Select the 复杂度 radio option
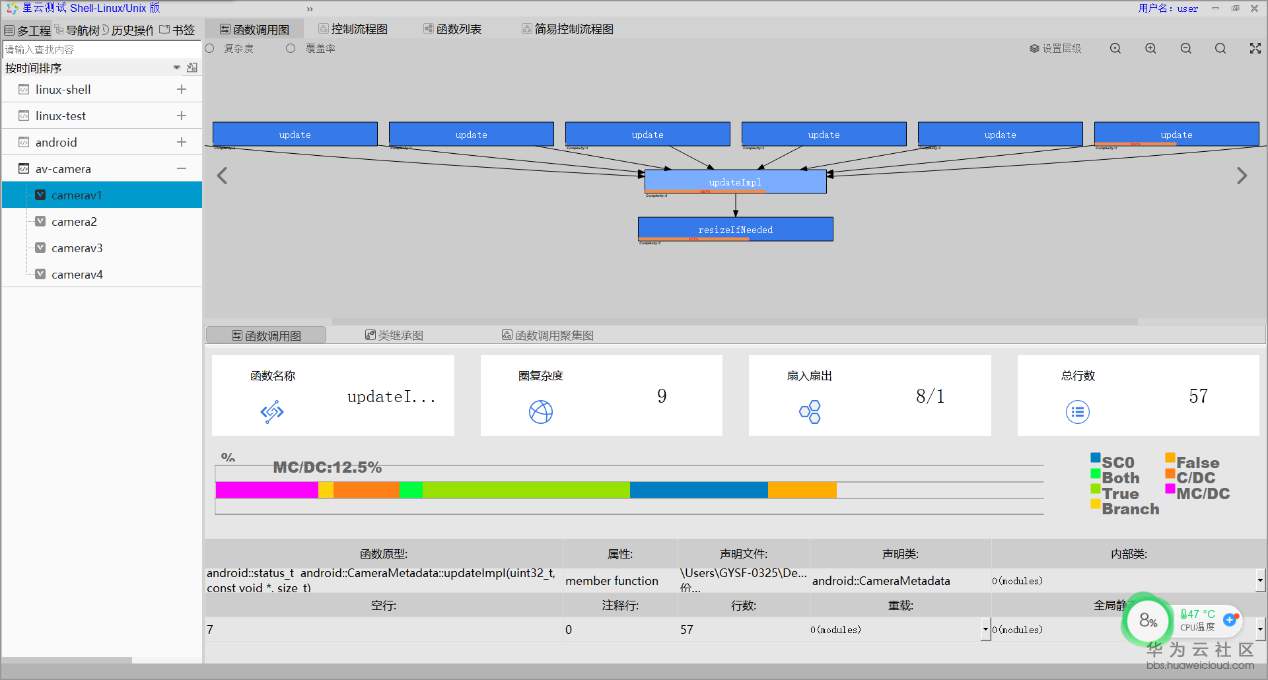This screenshot has height=680, width=1268. [210, 48]
